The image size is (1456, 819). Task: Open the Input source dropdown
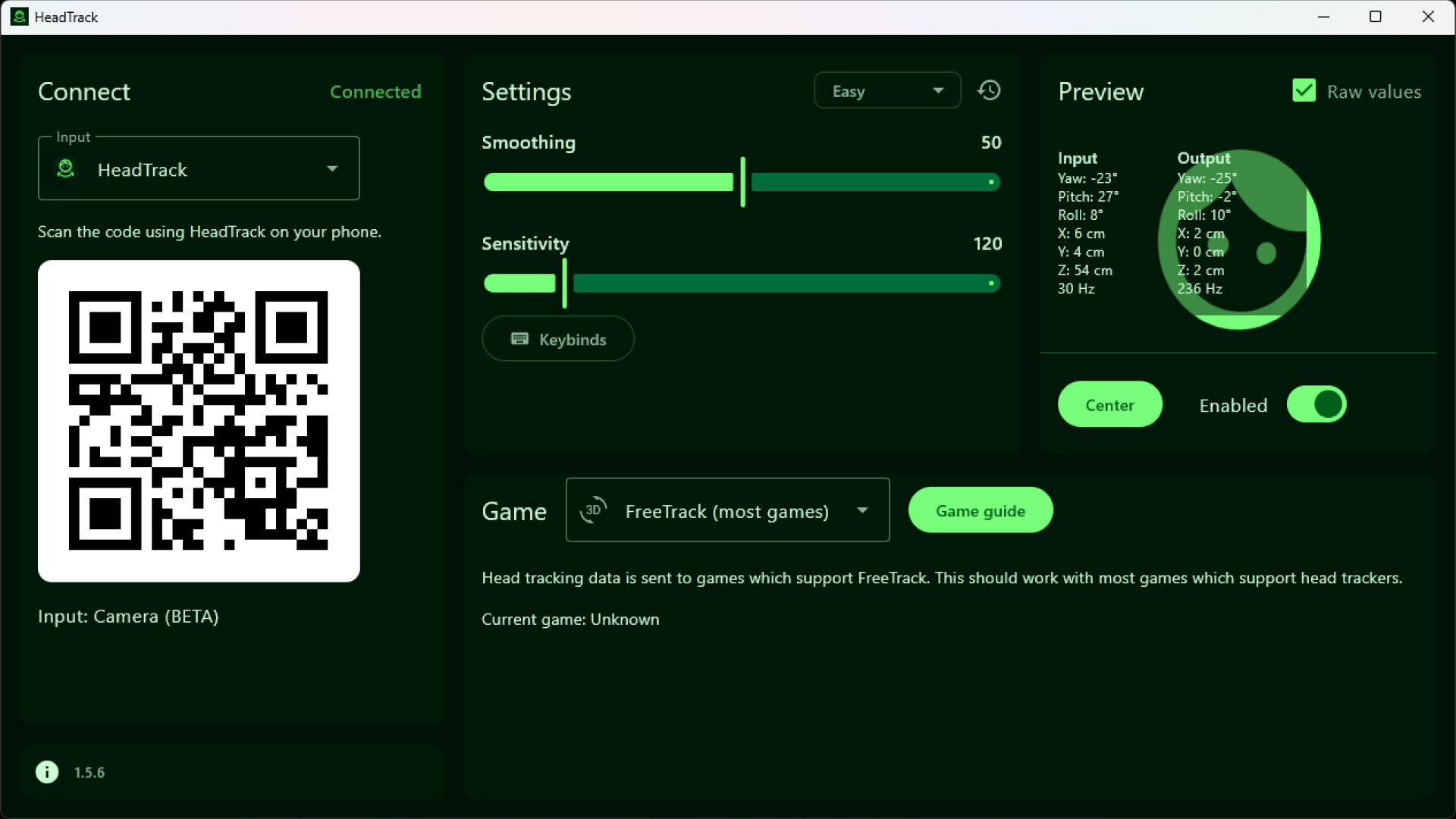[x=199, y=168]
